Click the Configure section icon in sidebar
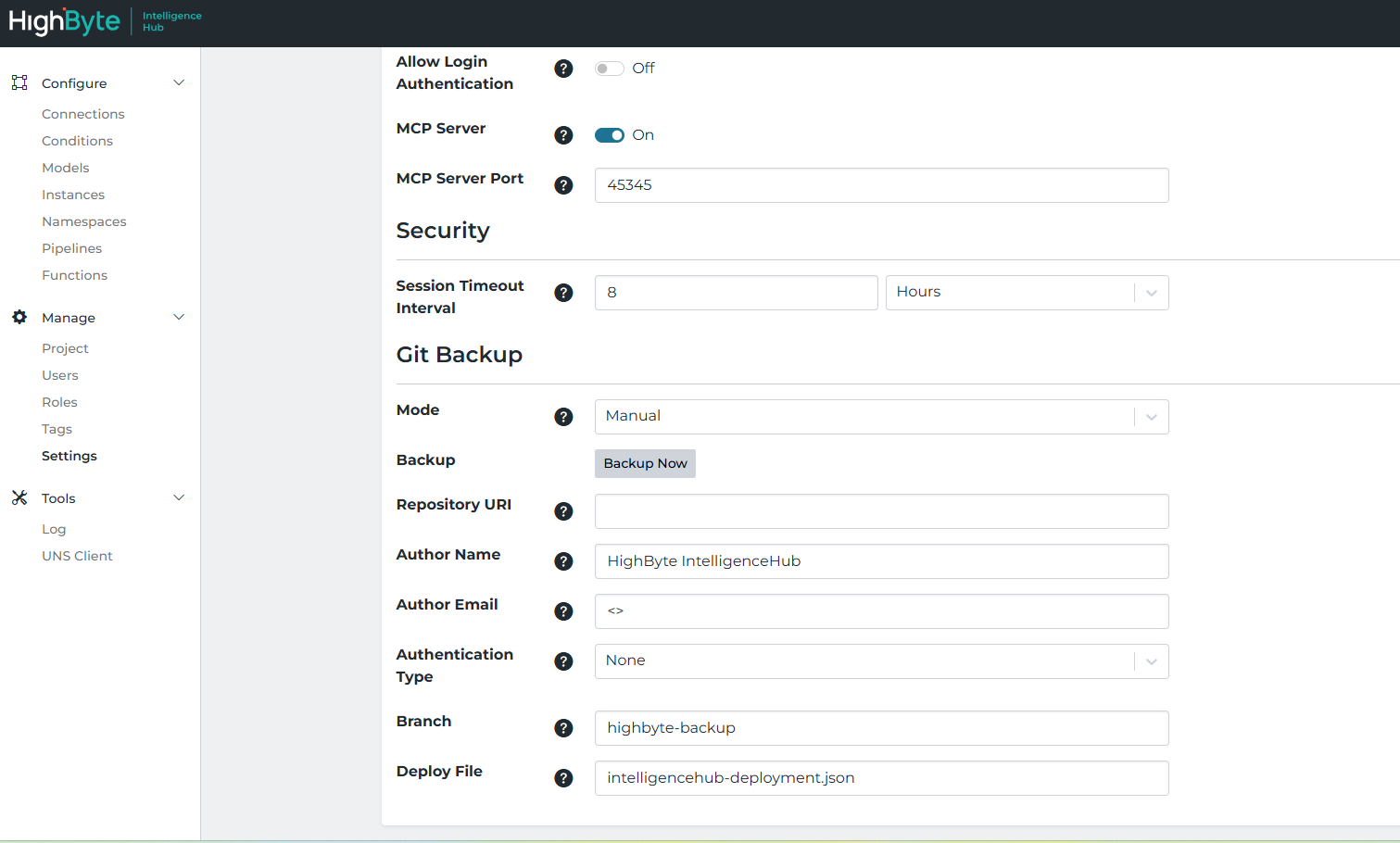 [19, 82]
